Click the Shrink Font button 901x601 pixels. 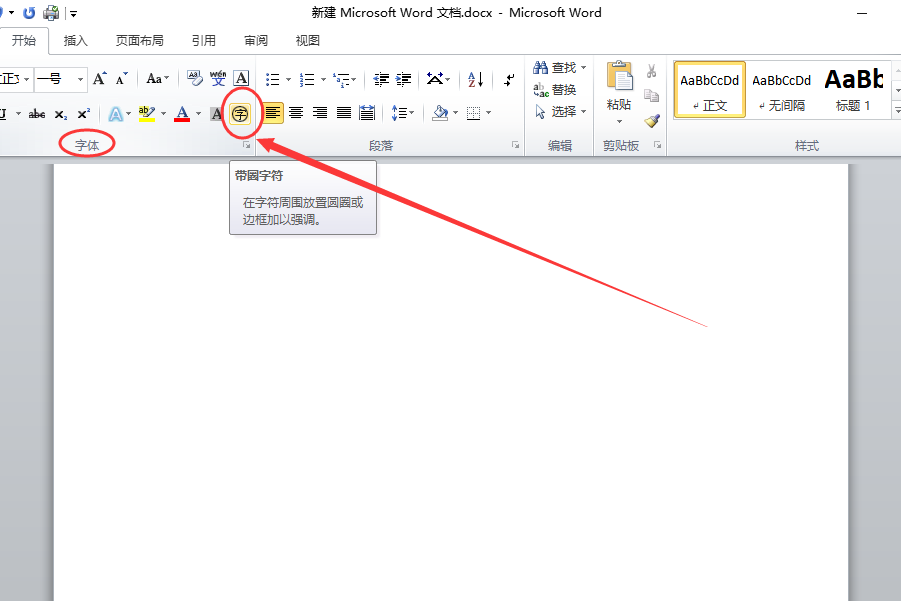[121, 79]
